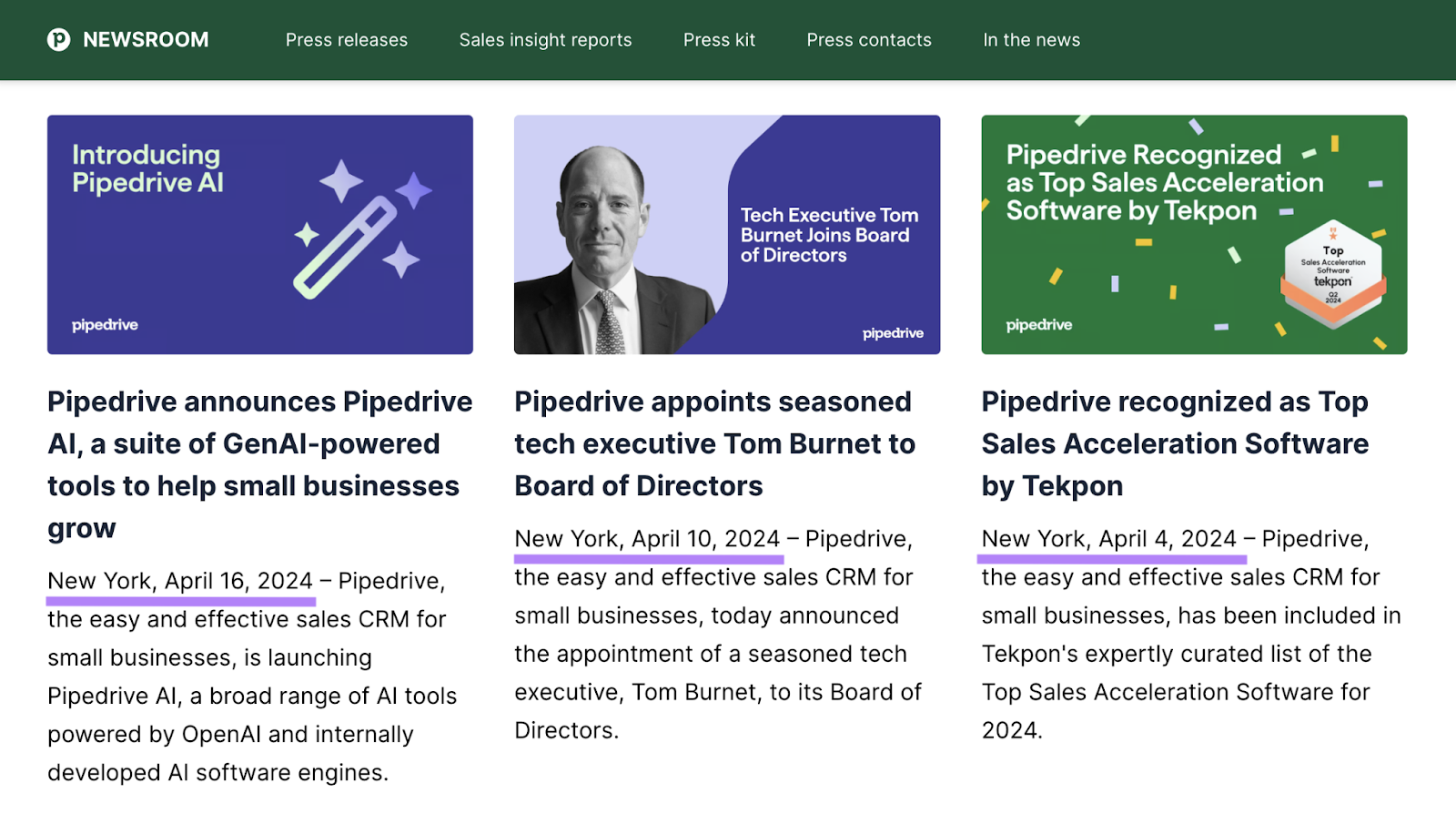Click the pipedrive wordmark on the AI banner

click(103, 324)
